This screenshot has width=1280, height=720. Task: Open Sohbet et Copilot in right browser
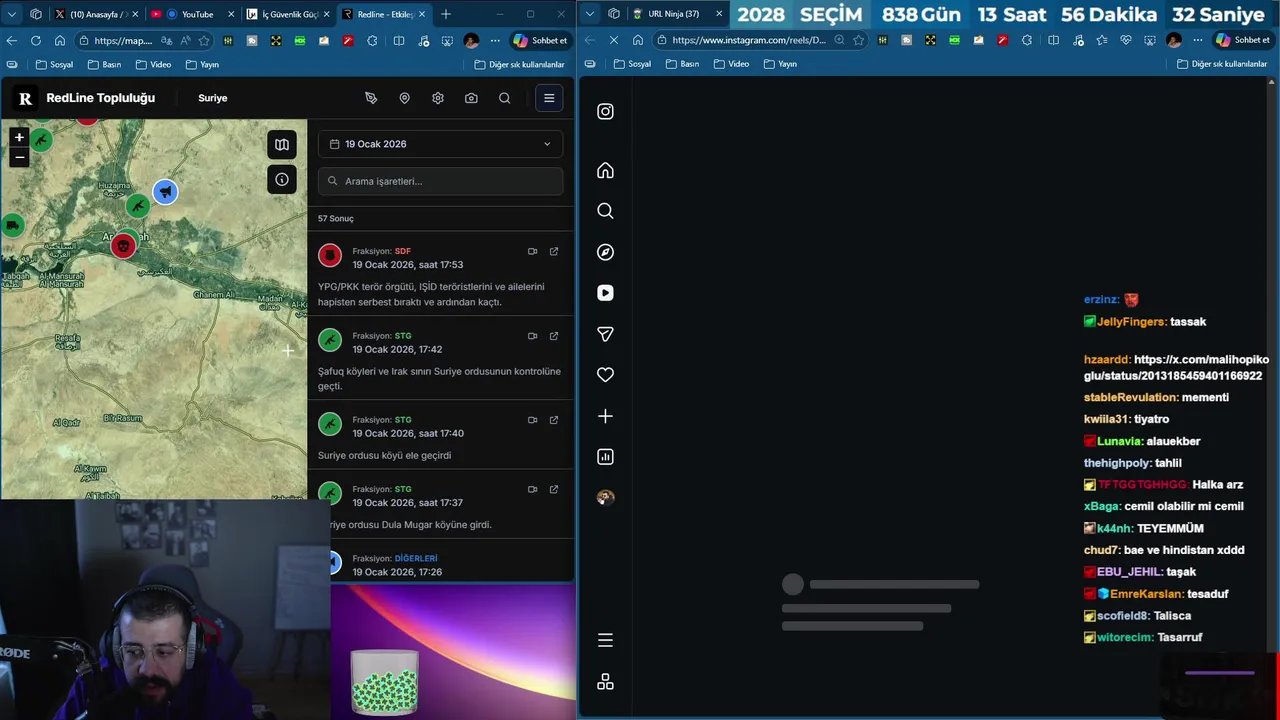point(1242,40)
